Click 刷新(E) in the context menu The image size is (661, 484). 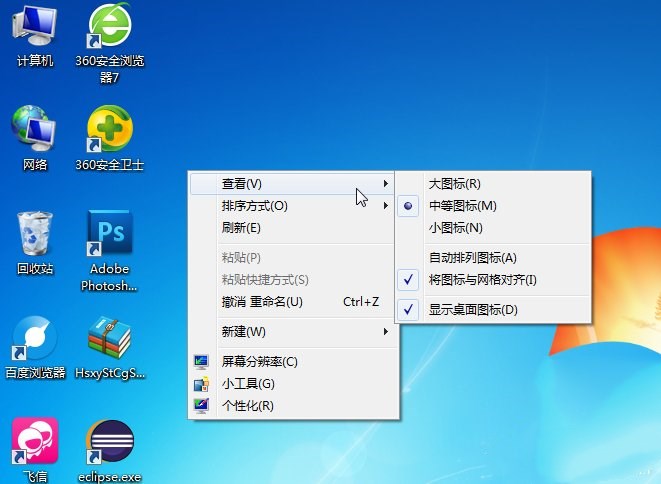241,228
